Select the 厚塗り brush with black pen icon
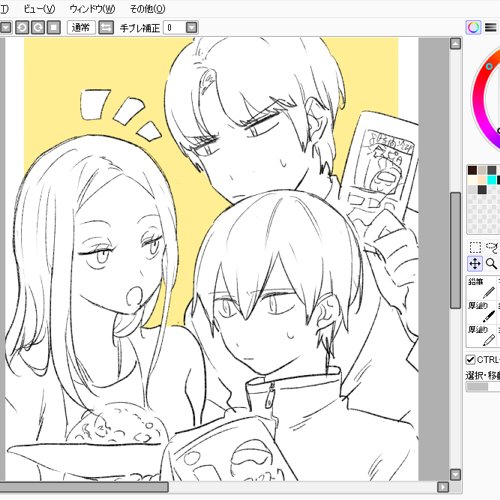 [x=481, y=312]
